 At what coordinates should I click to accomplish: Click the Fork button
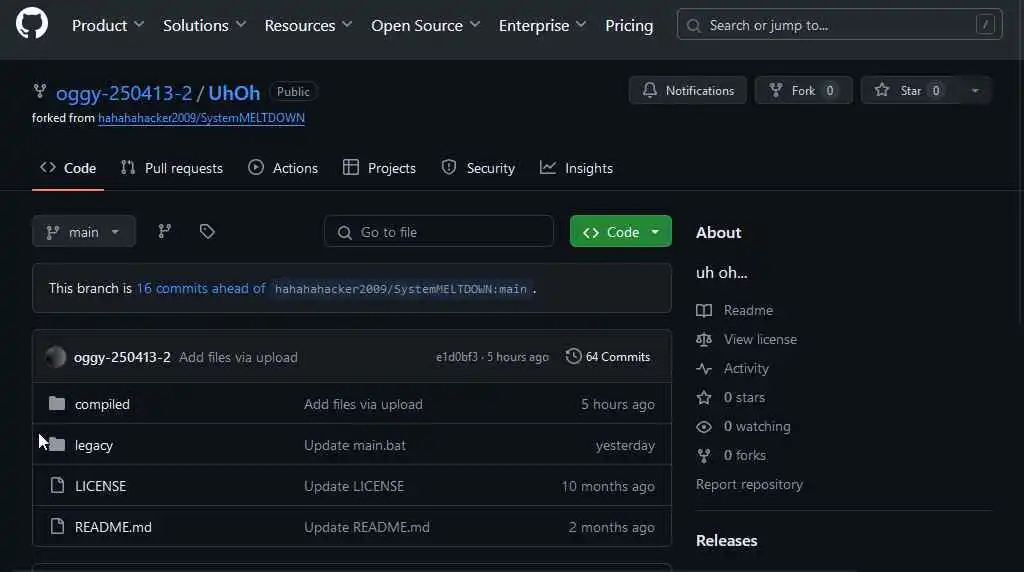pyautogui.click(x=803, y=90)
